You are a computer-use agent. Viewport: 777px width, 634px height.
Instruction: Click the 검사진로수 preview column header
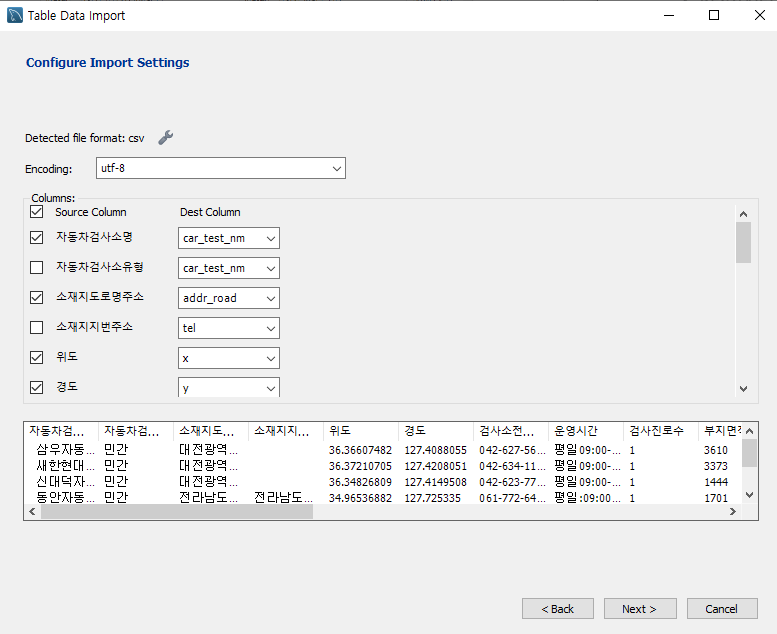[661, 431]
